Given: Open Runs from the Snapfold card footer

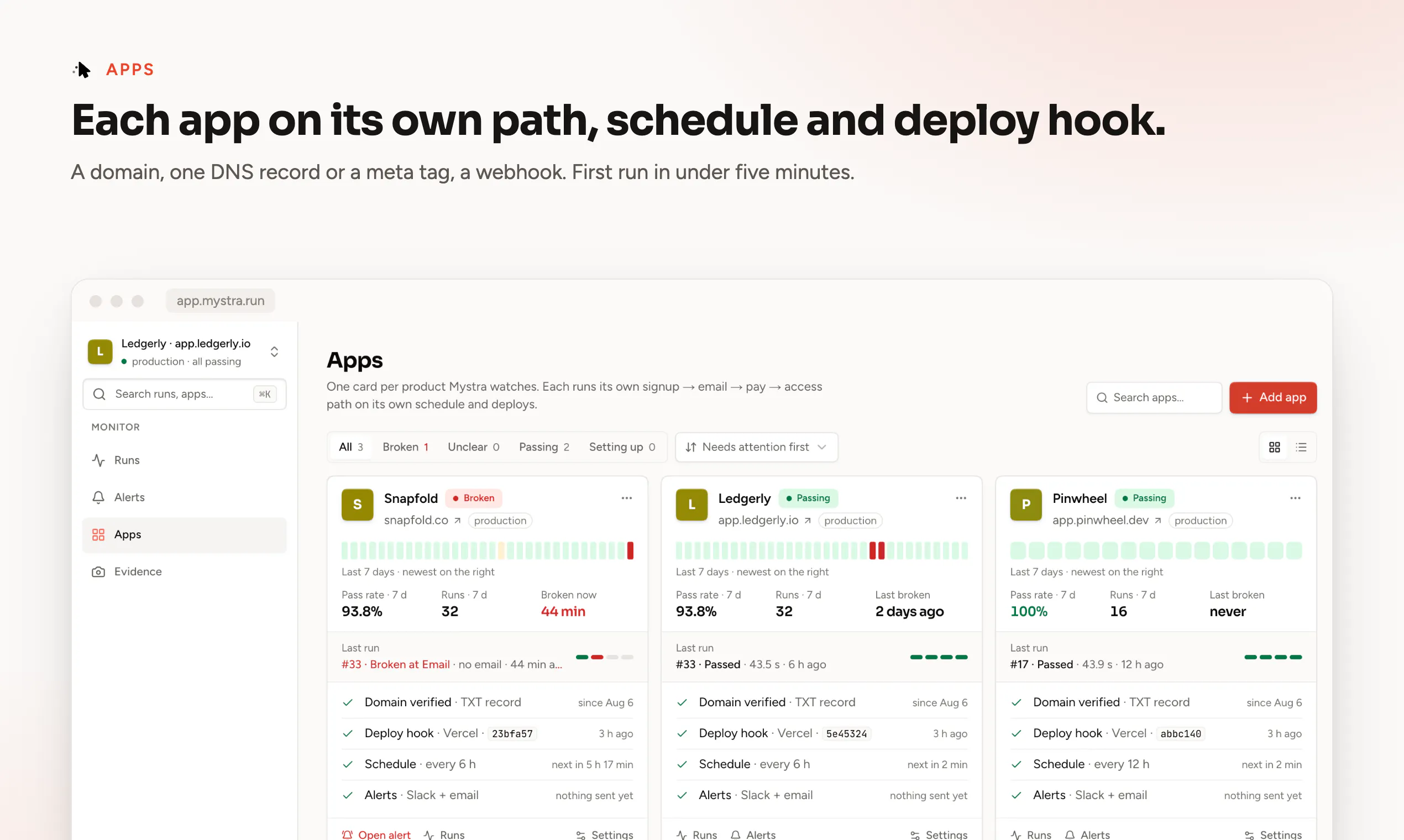Looking at the screenshot, I should coord(444,834).
